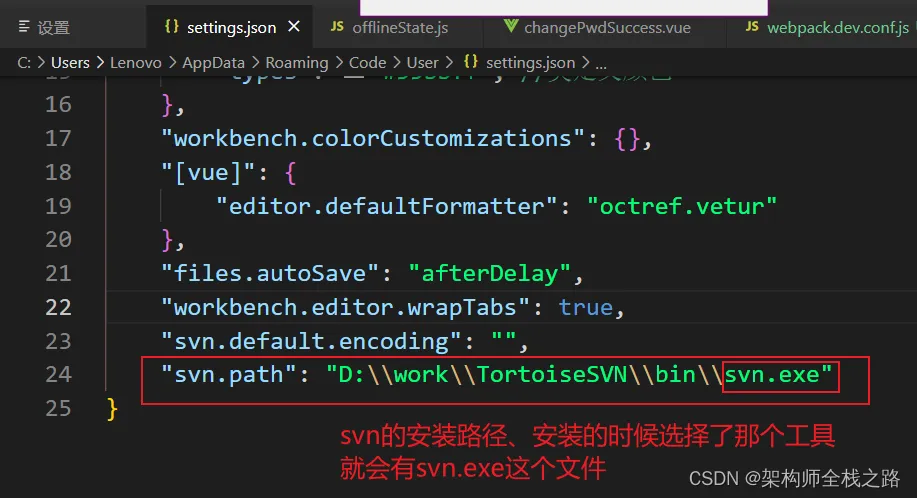The height and width of the screenshot is (498, 917).
Task: Open the webpack.dev.conf.js tab
Action: coord(822,27)
